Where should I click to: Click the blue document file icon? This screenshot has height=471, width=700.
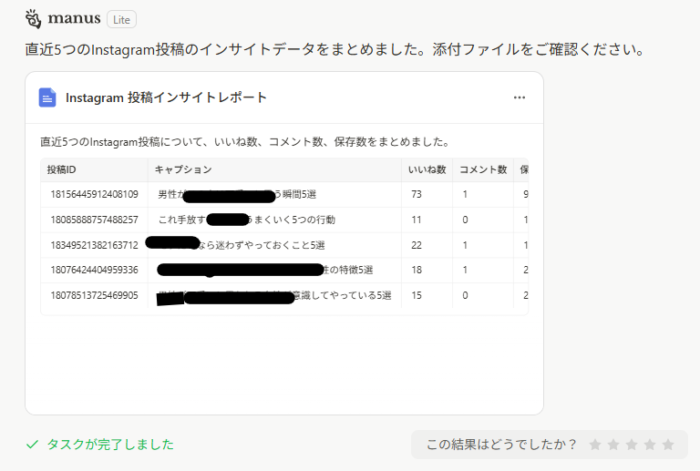pyautogui.click(x=47, y=97)
